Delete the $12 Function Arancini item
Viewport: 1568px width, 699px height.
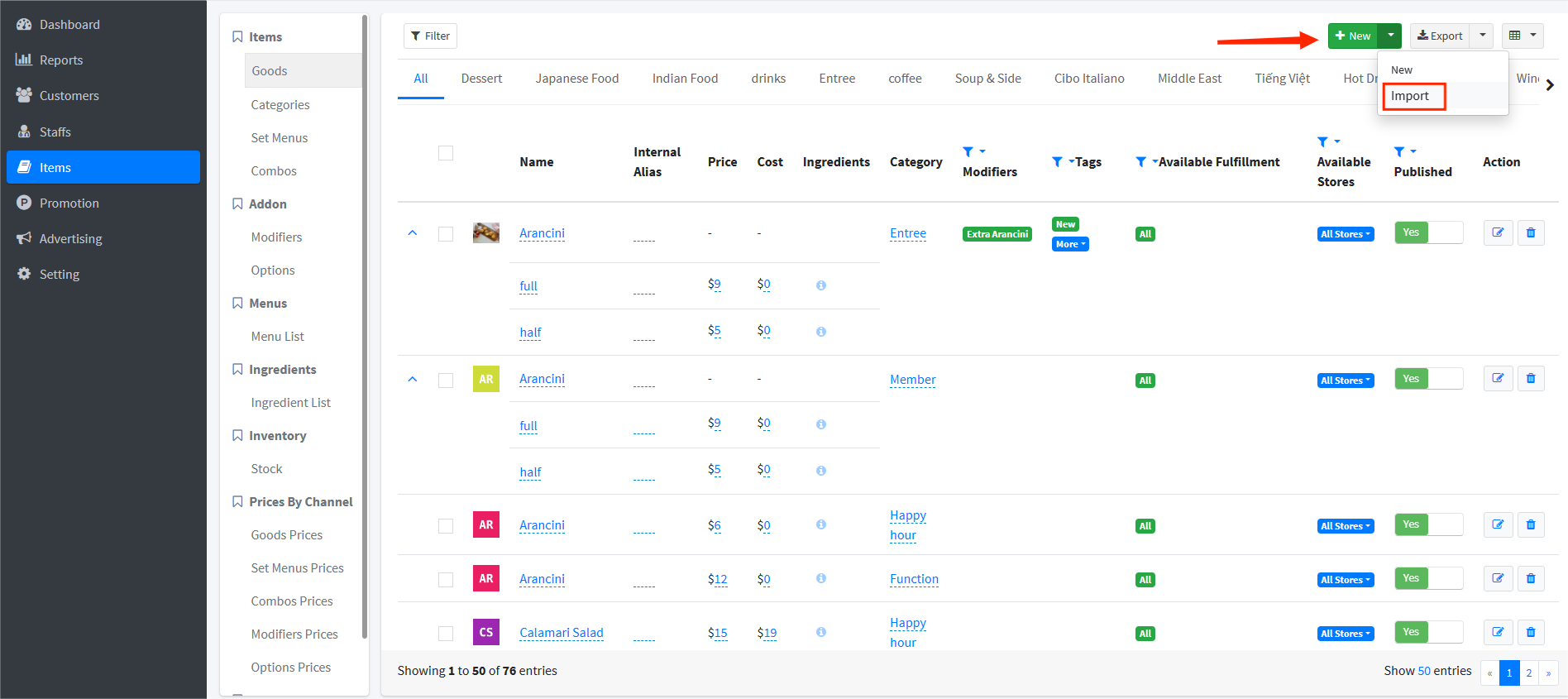point(1531,578)
